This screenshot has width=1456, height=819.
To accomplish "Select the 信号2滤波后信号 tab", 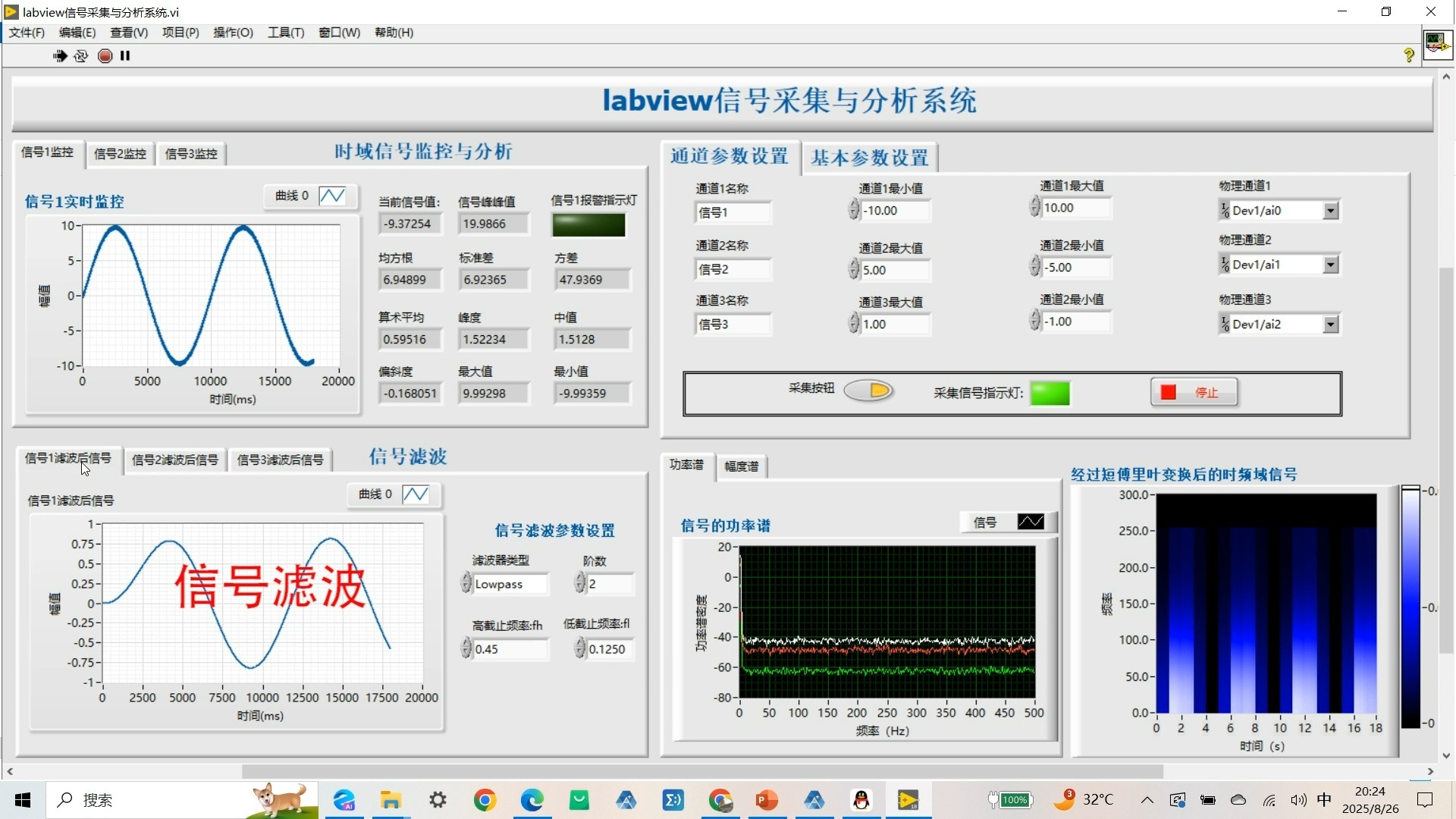I will point(174,460).
